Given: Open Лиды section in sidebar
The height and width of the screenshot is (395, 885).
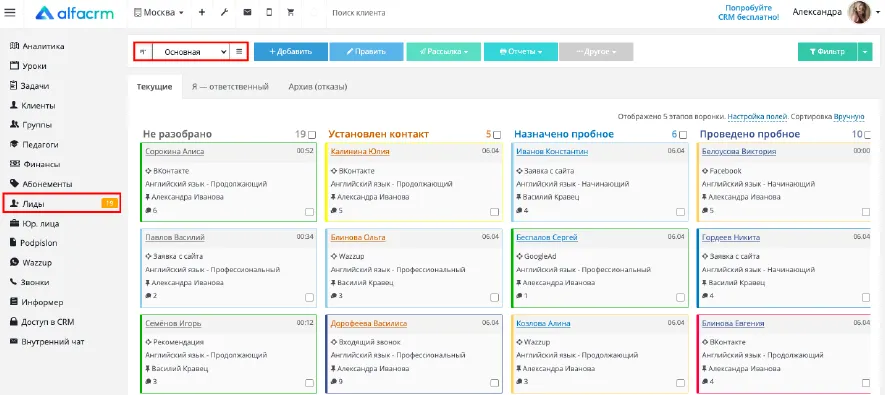Looking at the screenshot, I should pos(62,203).
